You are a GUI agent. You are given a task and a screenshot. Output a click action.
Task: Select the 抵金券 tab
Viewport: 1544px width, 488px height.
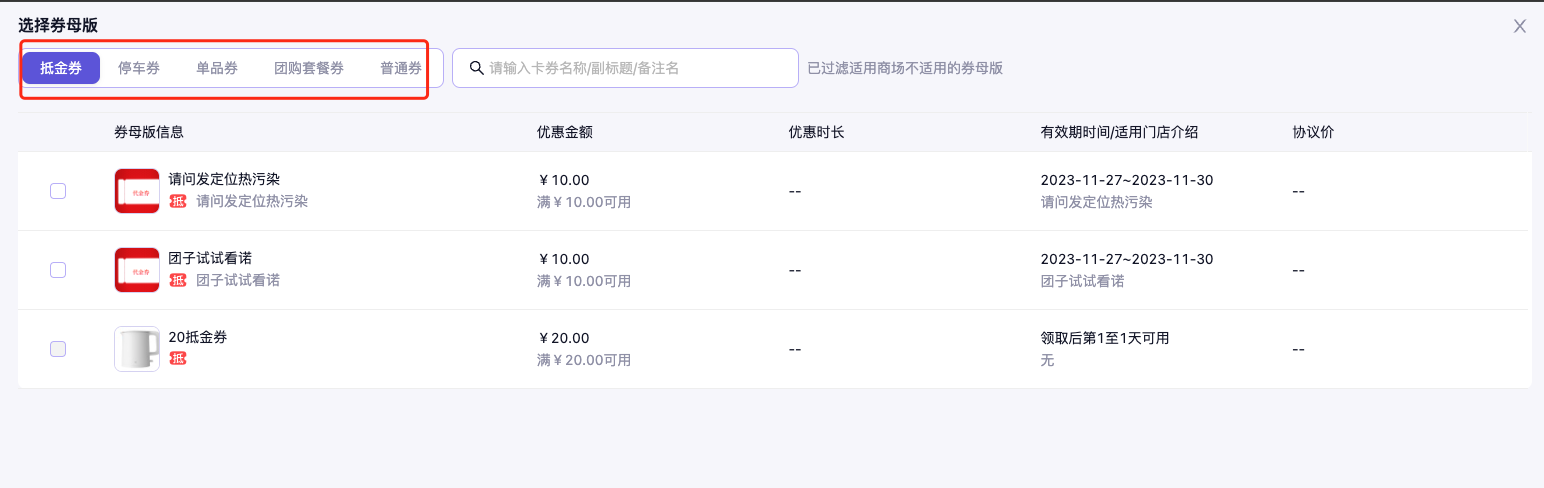[61, 69]
